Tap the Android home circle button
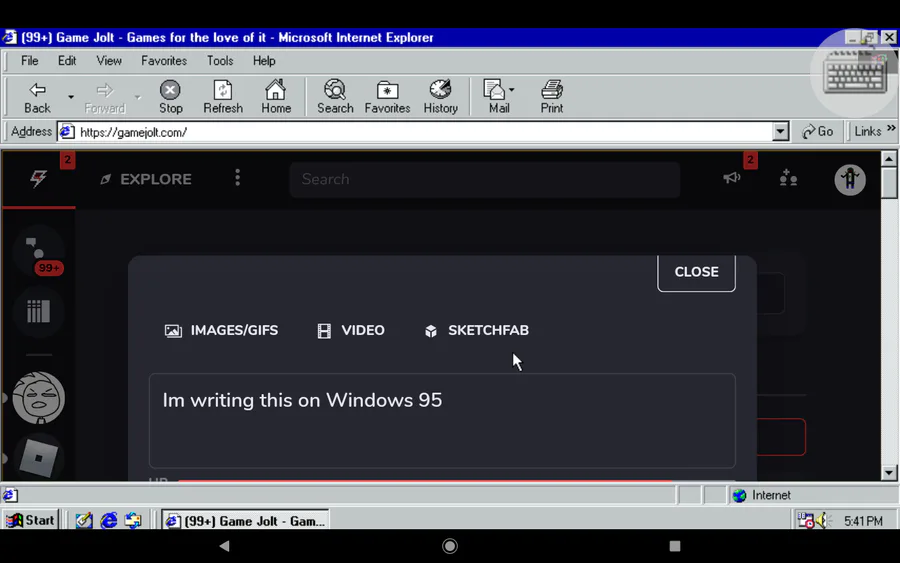This screenshot has height=563, width=900. [x=450, y=546]
